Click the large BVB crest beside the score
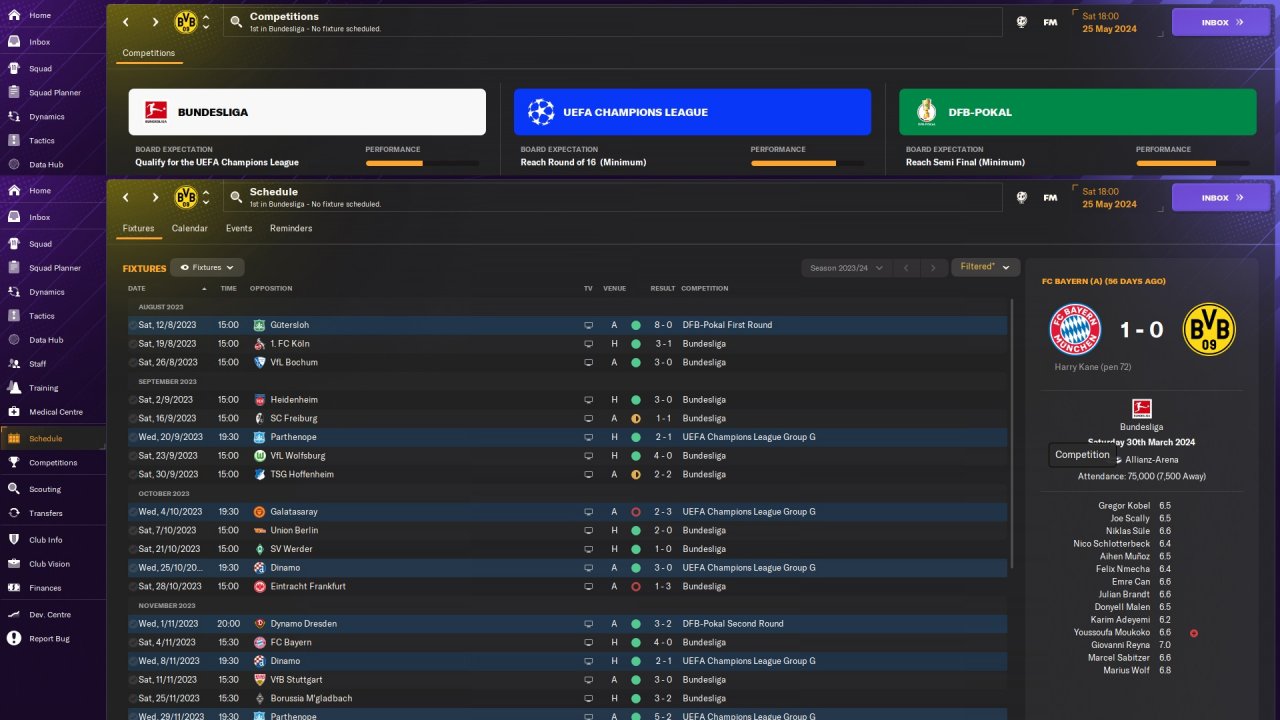Image resolution: width=1280 pixels, height=720 pixels. click(x=1209, y=330)
